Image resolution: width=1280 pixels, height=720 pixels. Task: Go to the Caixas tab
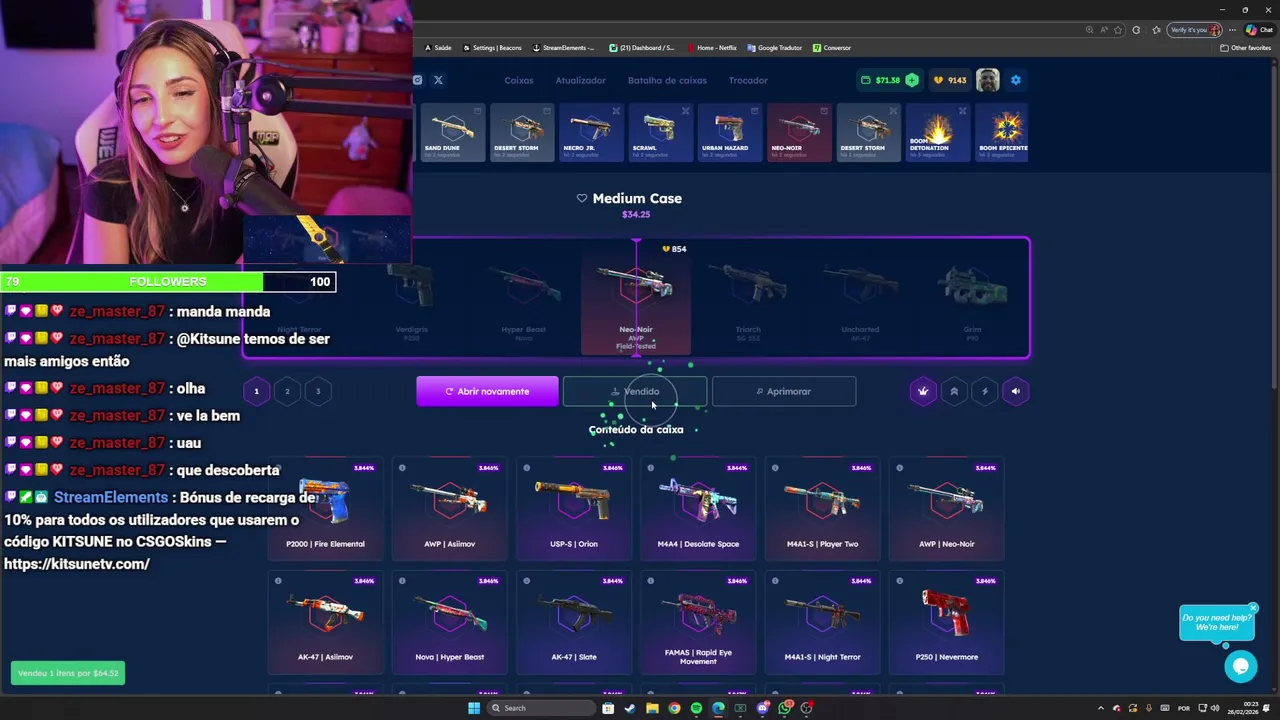coord(519,80)
